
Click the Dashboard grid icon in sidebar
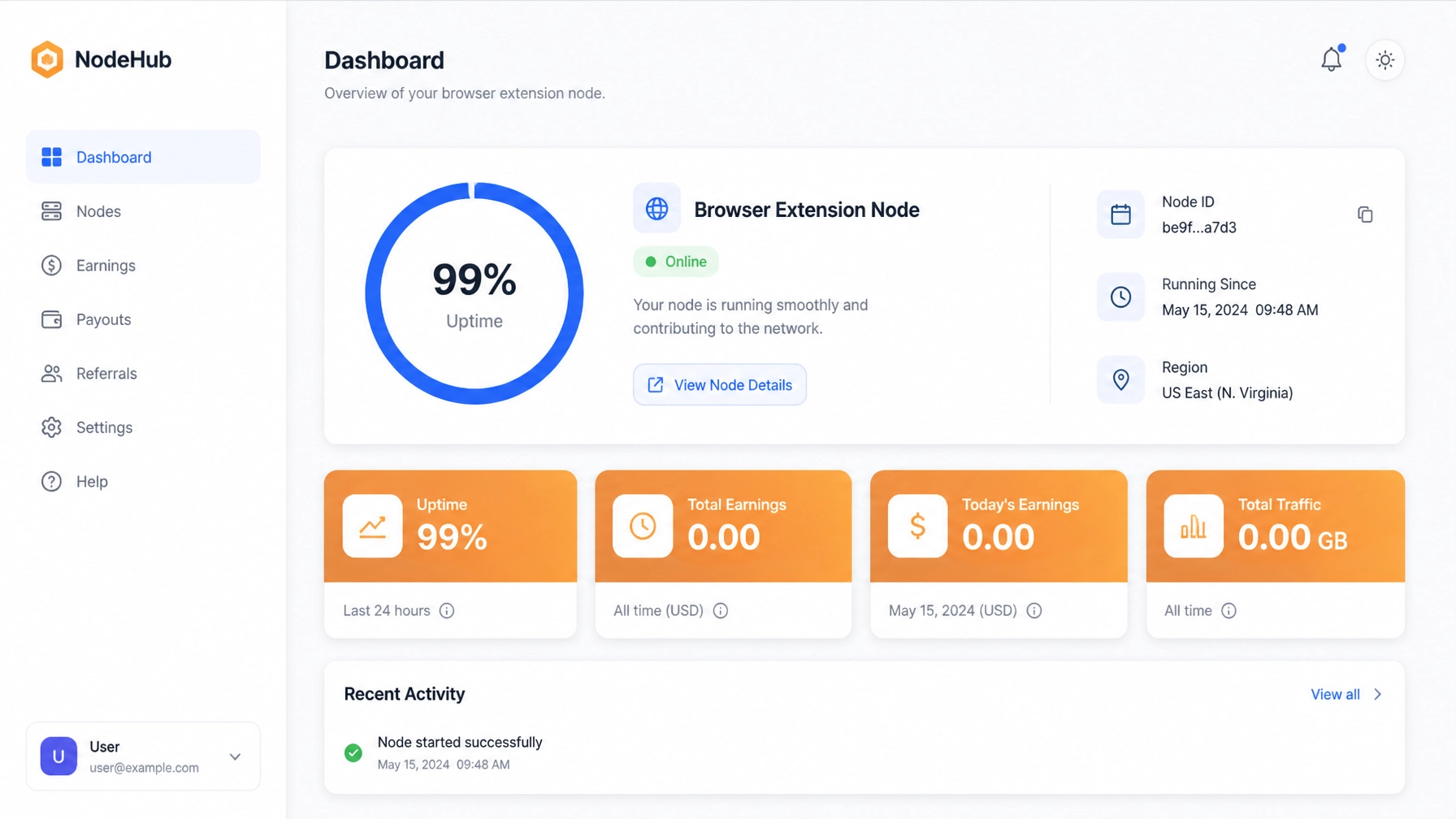pyautogui.click(x=51, y=157)
